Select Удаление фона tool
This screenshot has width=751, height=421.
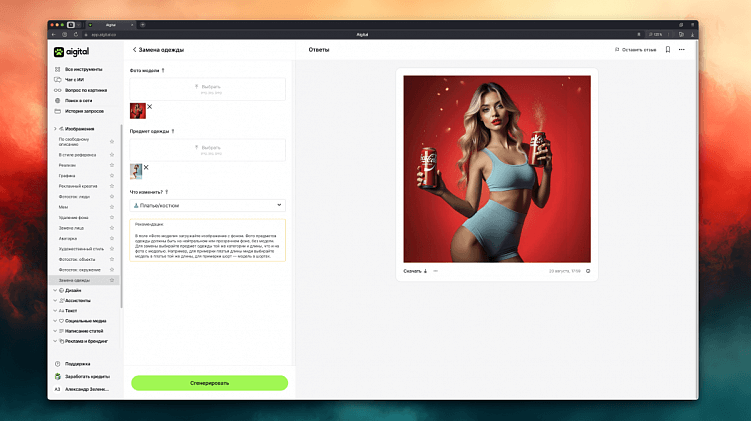(73, 217)
